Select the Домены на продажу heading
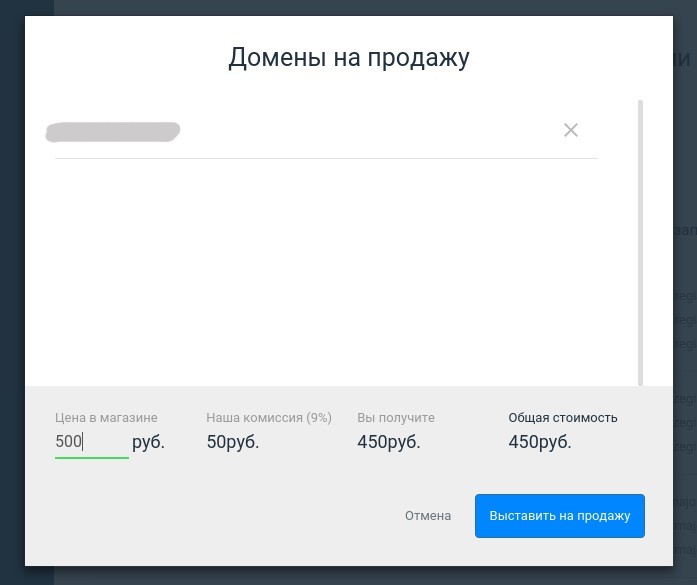The image size is (697, 585). (x=348, y=58)
